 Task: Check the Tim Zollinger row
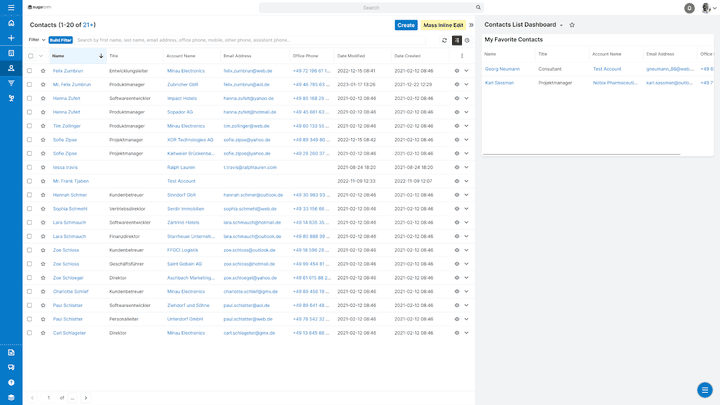pos(29,126)
